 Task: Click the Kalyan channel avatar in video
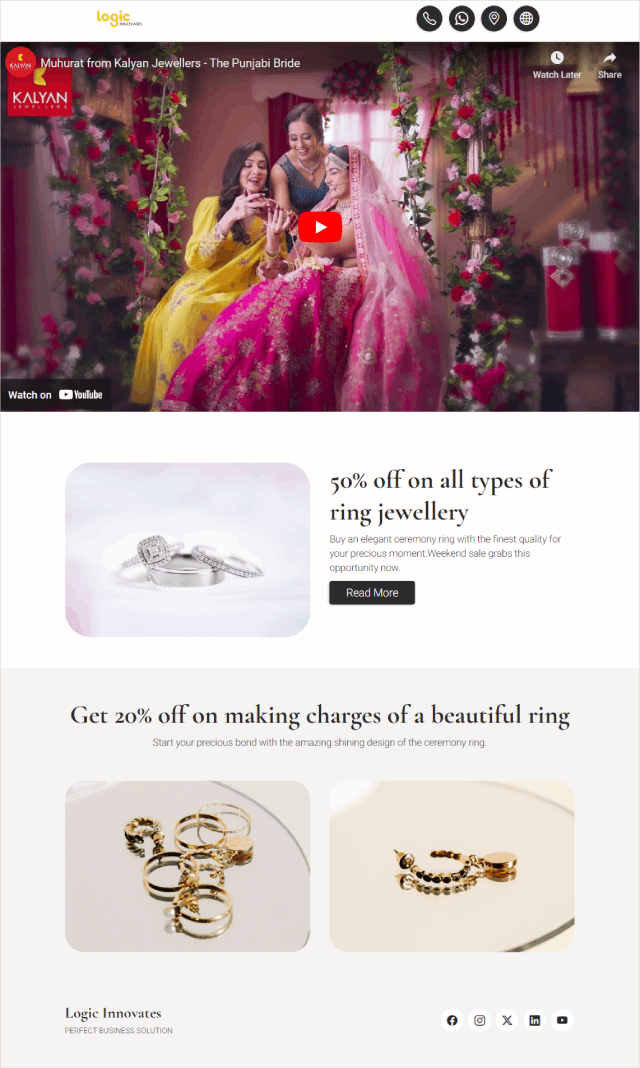(20, 63)
